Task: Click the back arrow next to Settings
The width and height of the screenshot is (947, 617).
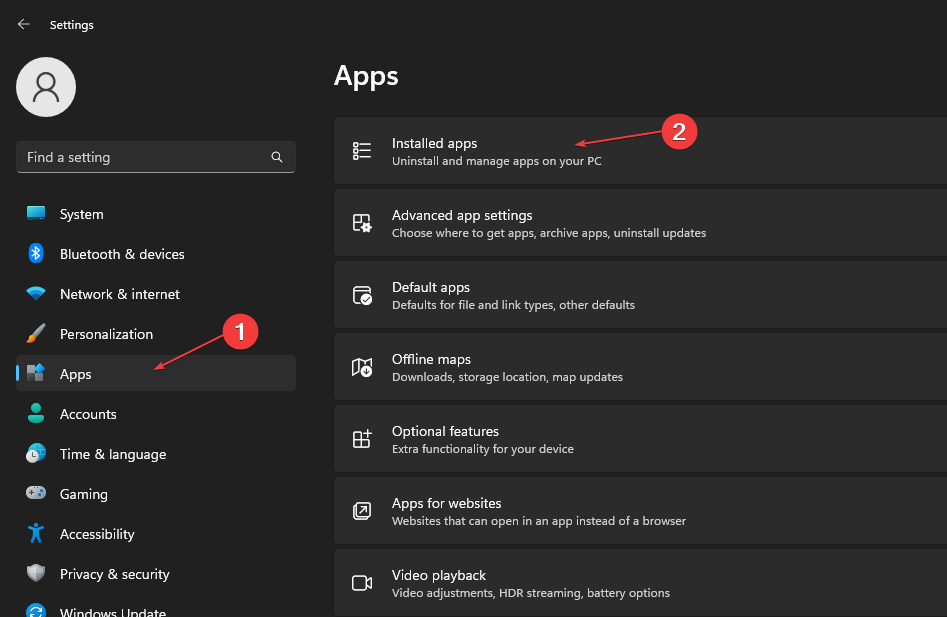Action: (x=24, y=24)
